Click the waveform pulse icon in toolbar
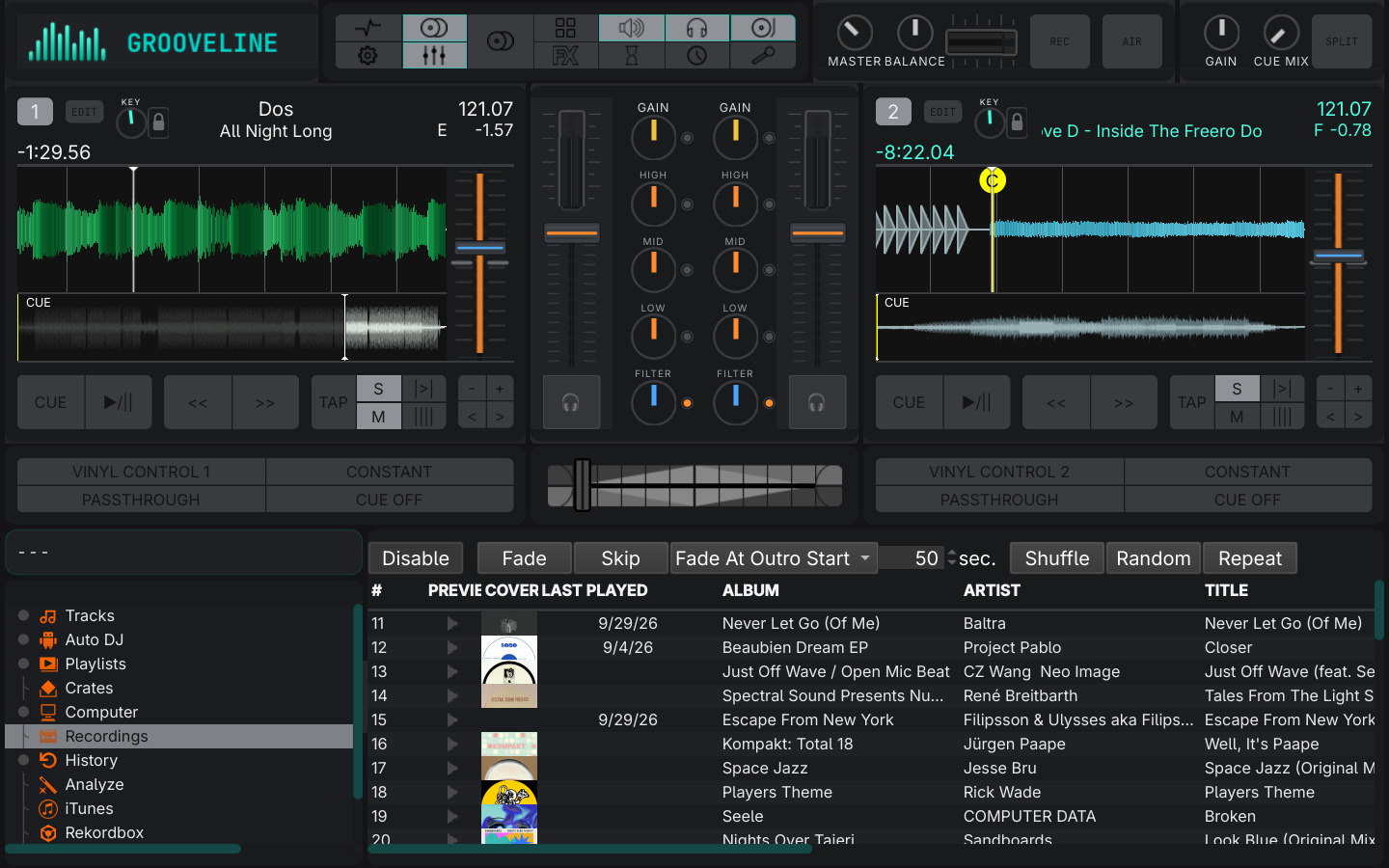Screen dimensions: 1389x868 [x=368, y=28]
